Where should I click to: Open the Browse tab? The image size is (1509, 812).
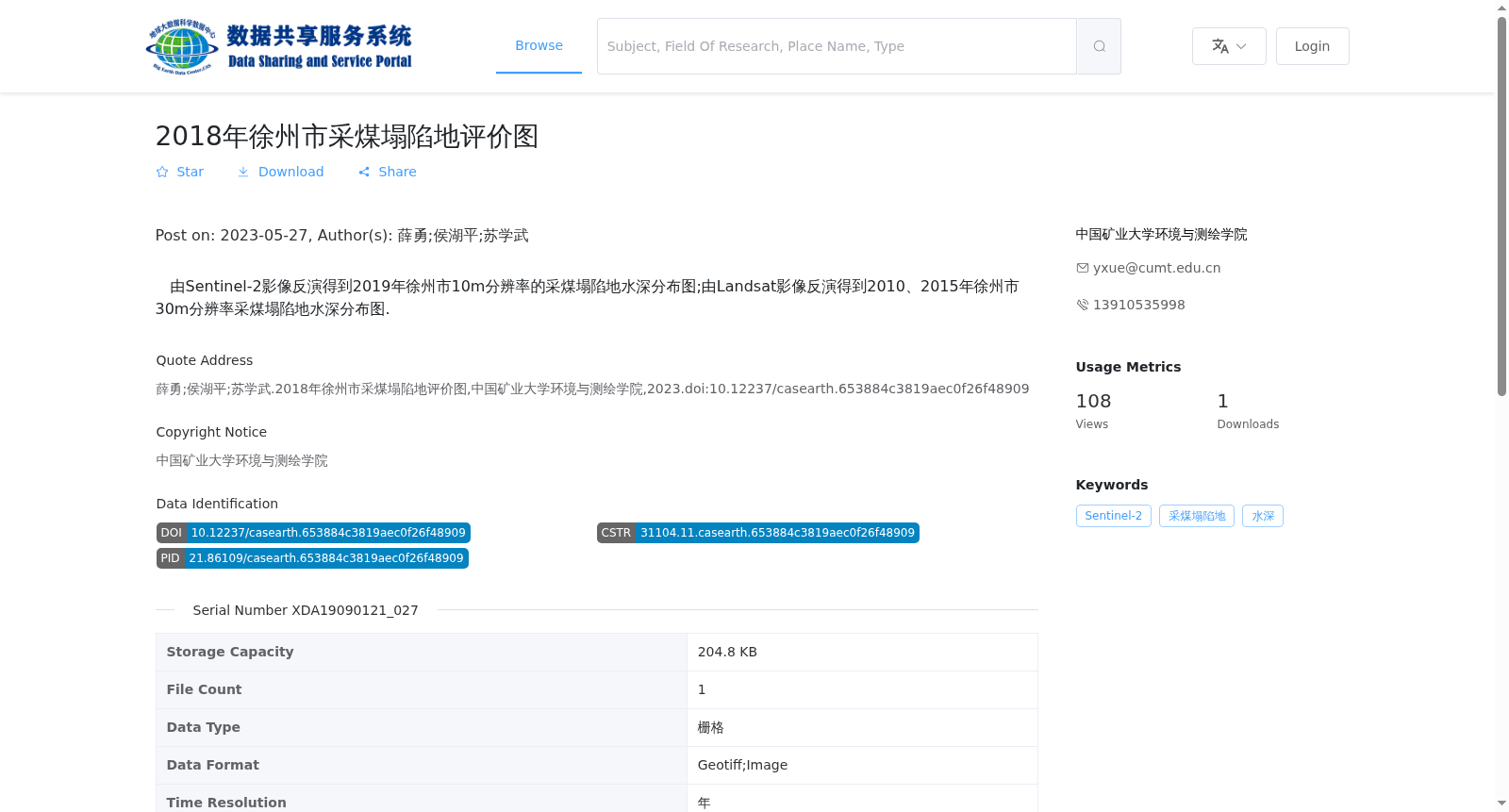click(x=539, y=45)
